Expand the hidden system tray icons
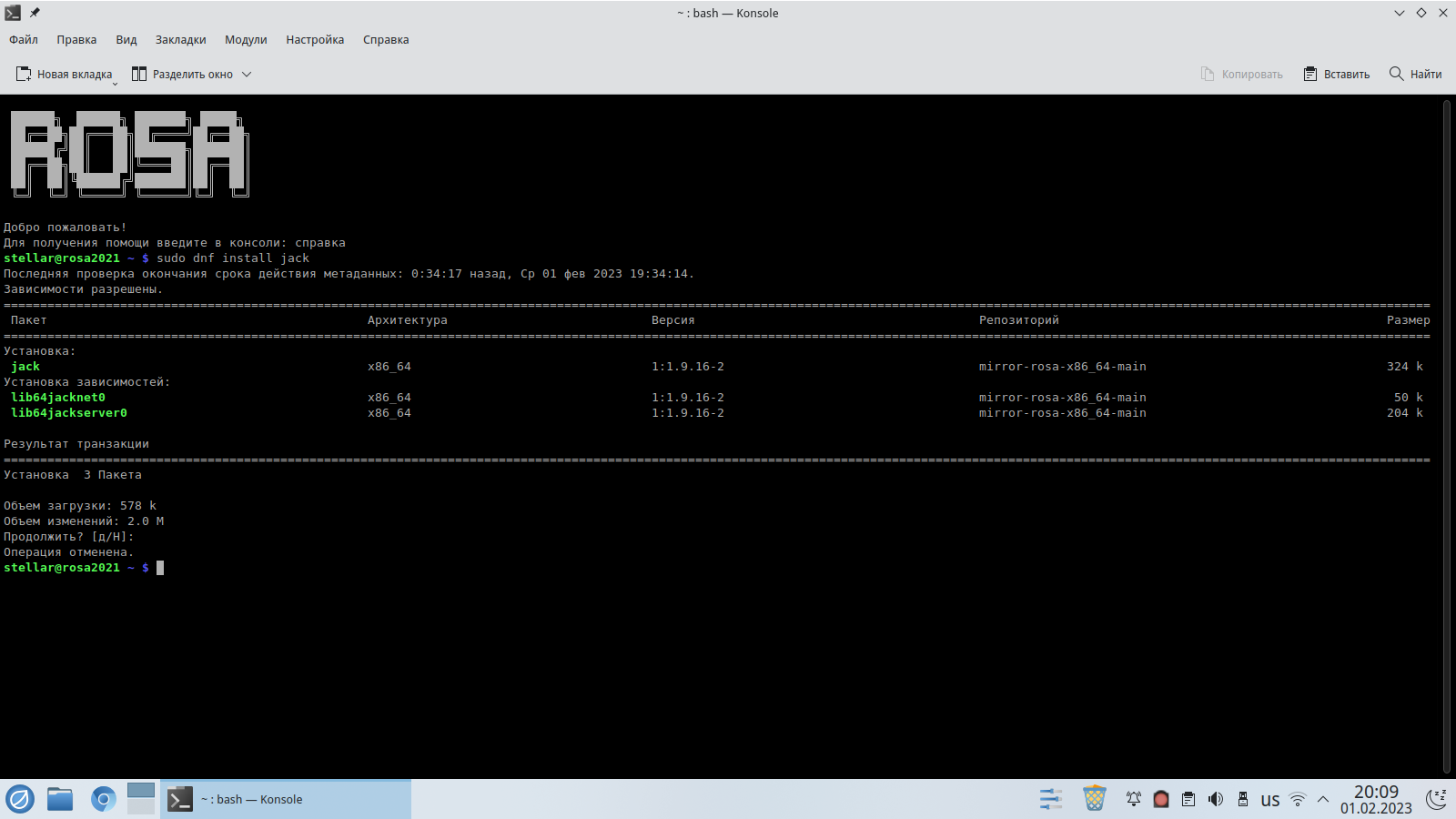1456x819 pixels. 1323,799
